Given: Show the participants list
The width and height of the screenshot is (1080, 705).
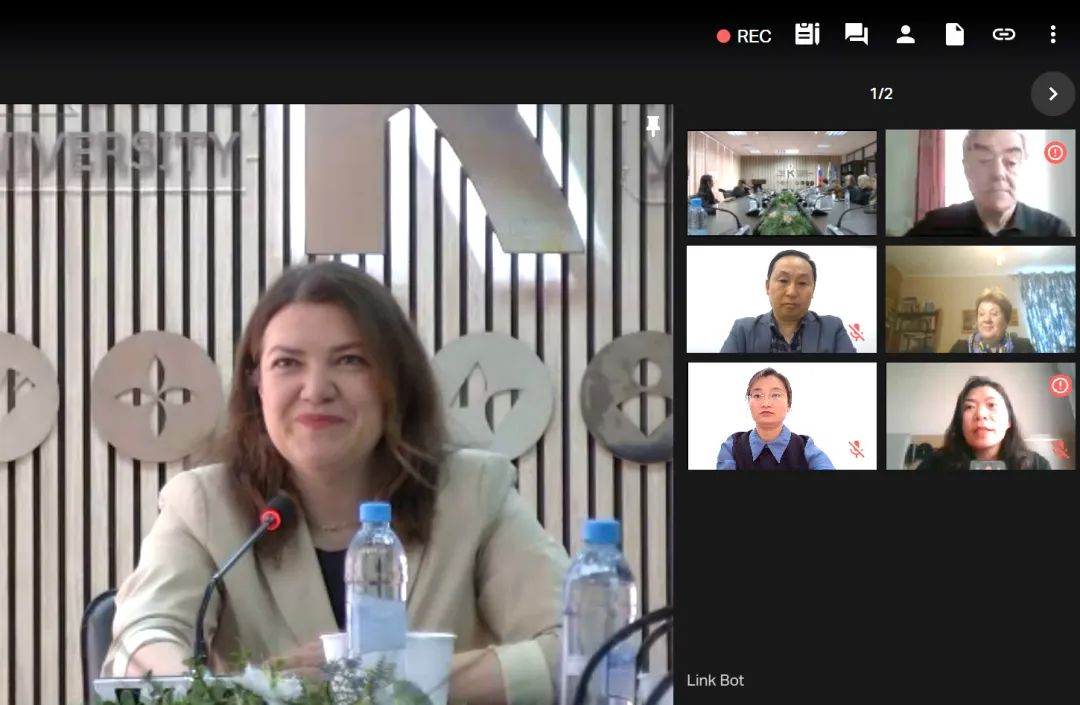Looking at the screenshot, I should tap(905, 35).
